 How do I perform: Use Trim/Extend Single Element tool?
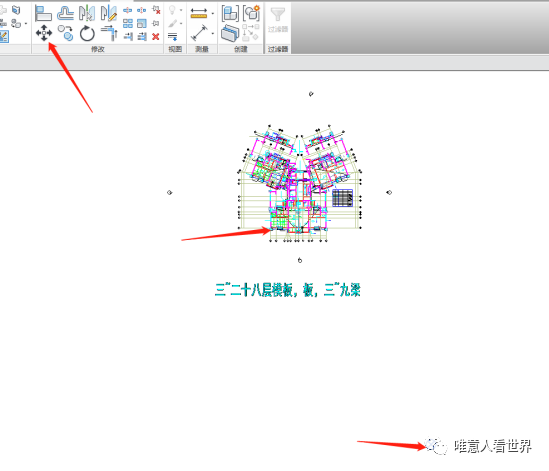pyautogui.click(x=128, y=36)
